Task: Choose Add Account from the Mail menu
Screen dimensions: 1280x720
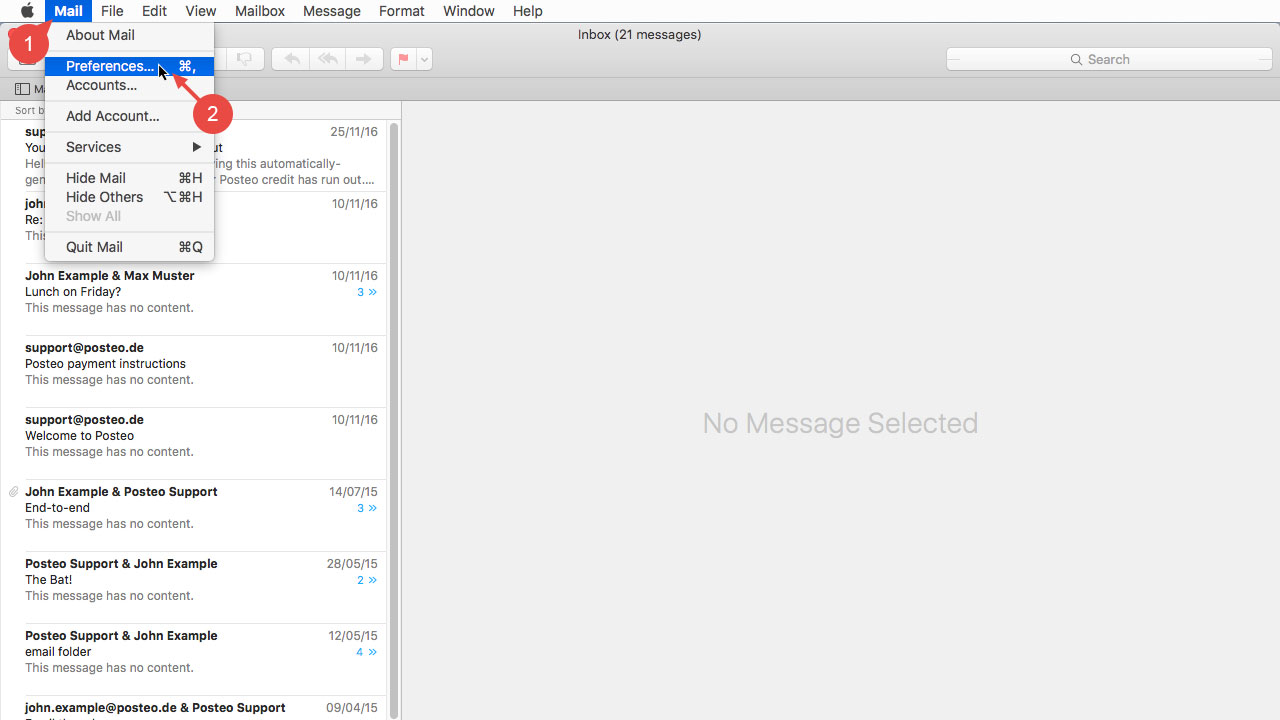Action: tap(112, 116)
